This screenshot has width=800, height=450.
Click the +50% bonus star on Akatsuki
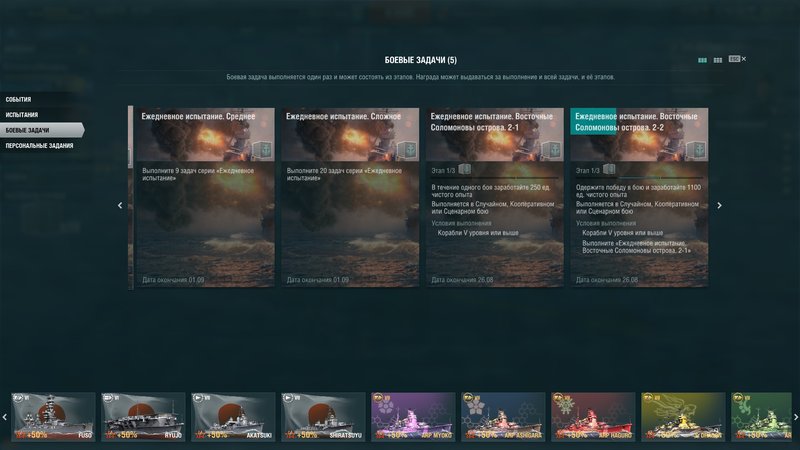[201, 435]
